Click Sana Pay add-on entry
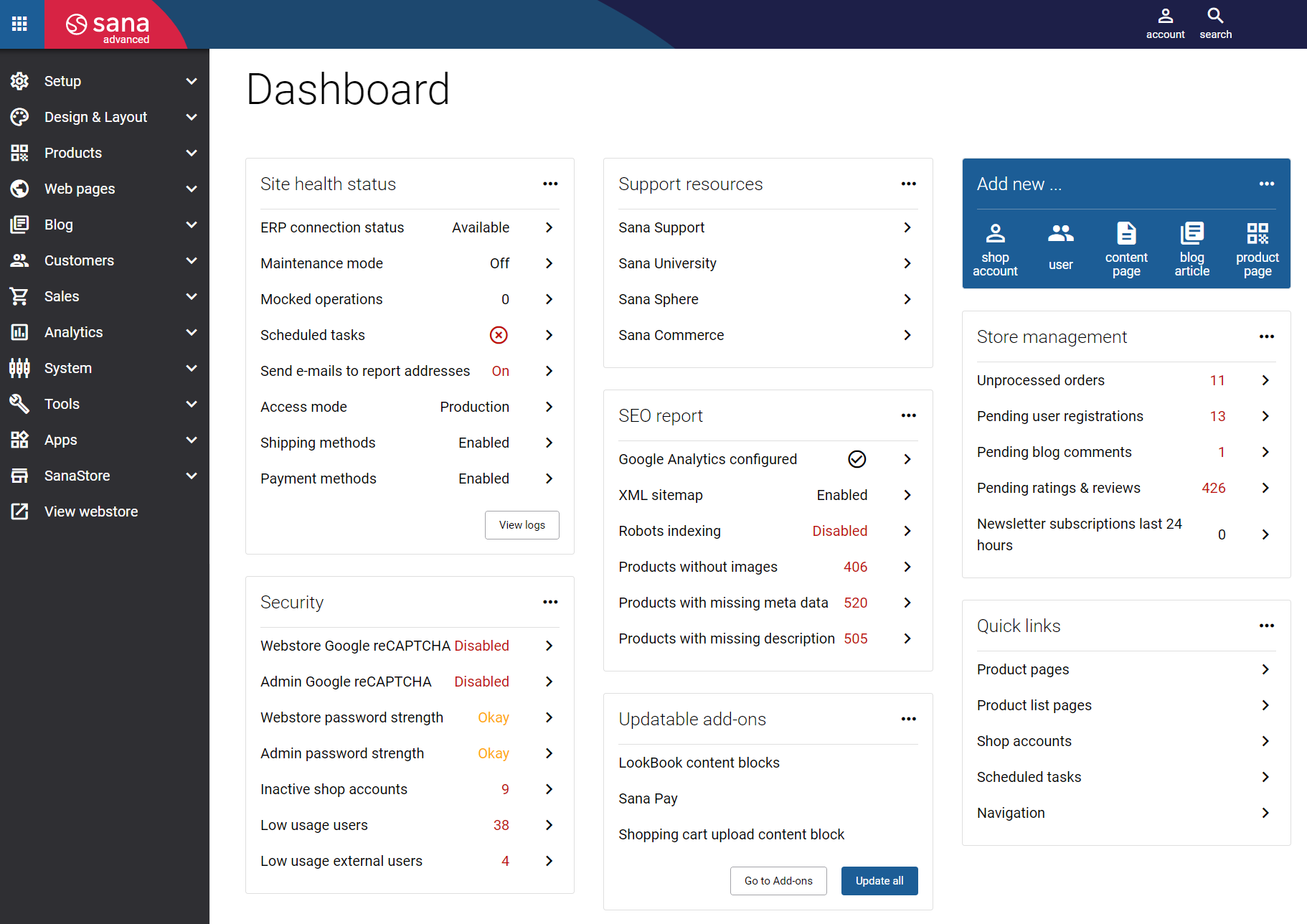 tap(648, 798)
